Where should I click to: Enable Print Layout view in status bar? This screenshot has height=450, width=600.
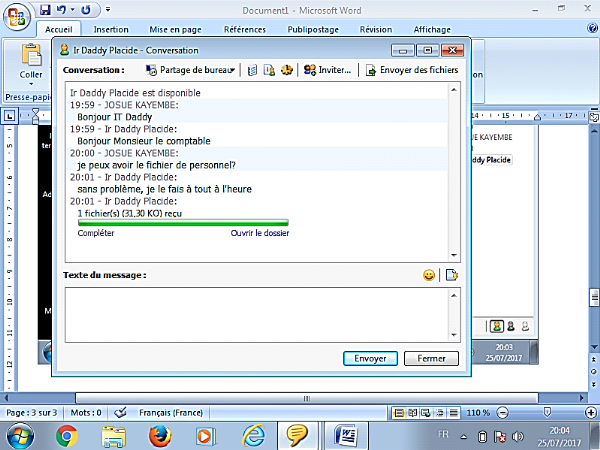399,413
